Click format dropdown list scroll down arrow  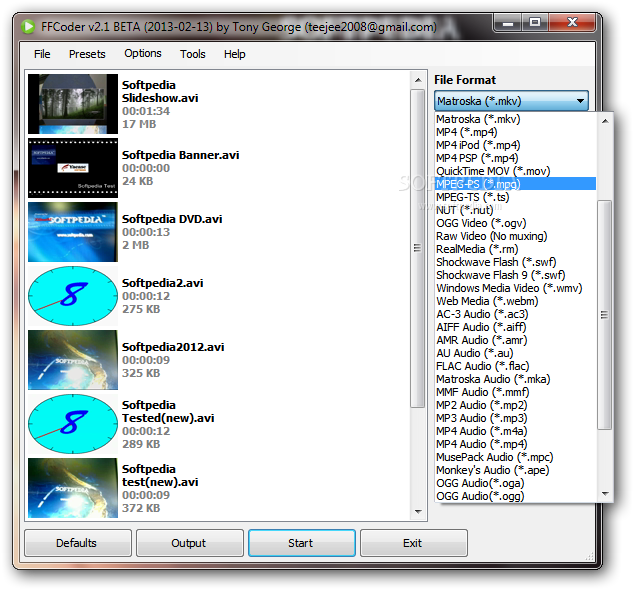pos(605,494)
